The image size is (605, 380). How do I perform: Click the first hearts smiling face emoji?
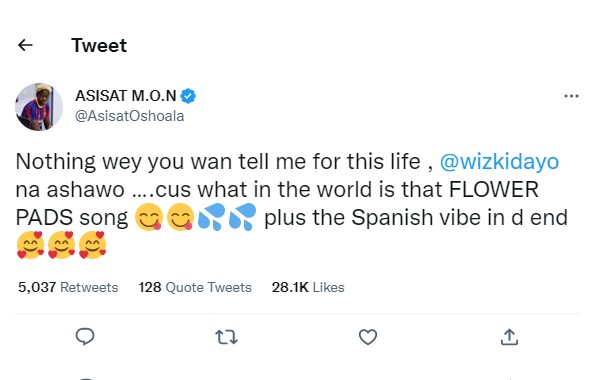pos(30,245)
